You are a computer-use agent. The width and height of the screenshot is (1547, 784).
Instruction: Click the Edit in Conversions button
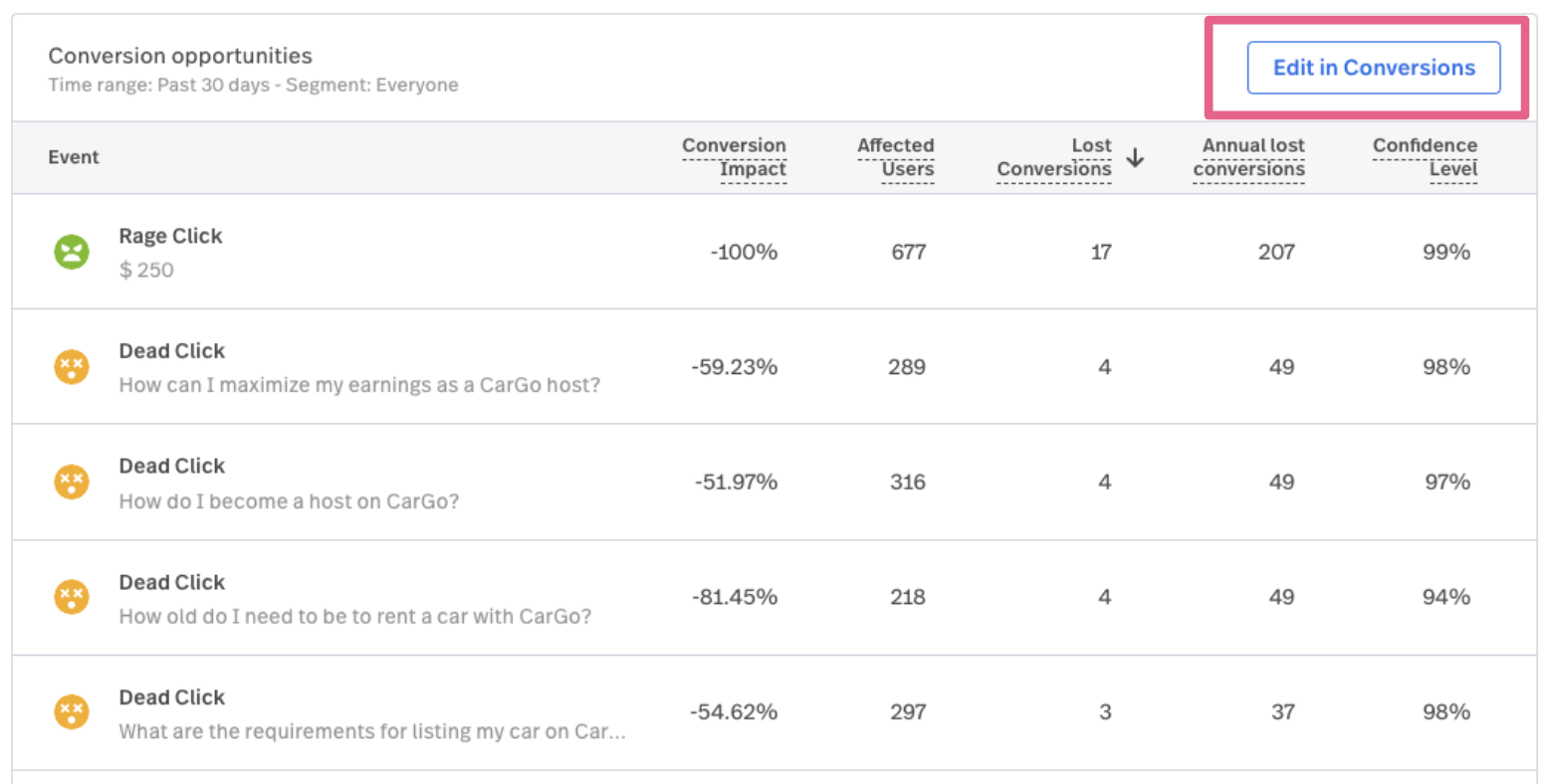pyautogui.click(x=1373, y=68)
